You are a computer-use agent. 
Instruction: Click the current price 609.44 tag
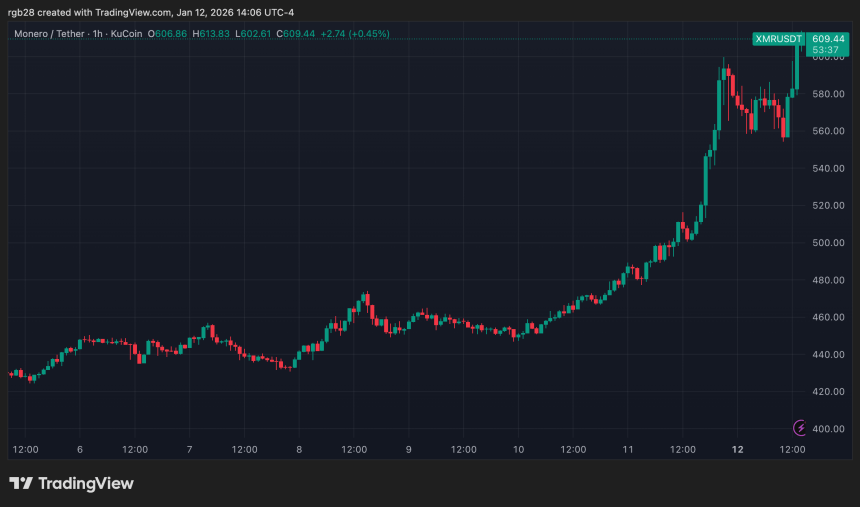(x=826, y=37)
